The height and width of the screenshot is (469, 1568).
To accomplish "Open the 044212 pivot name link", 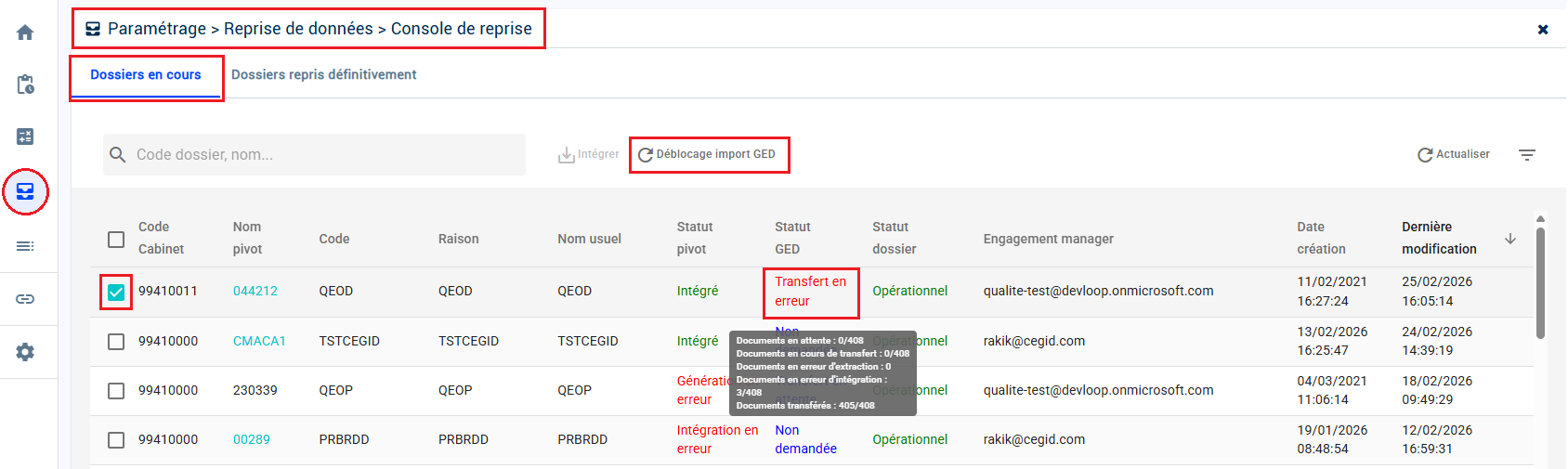I will click(x=255, y=291).
